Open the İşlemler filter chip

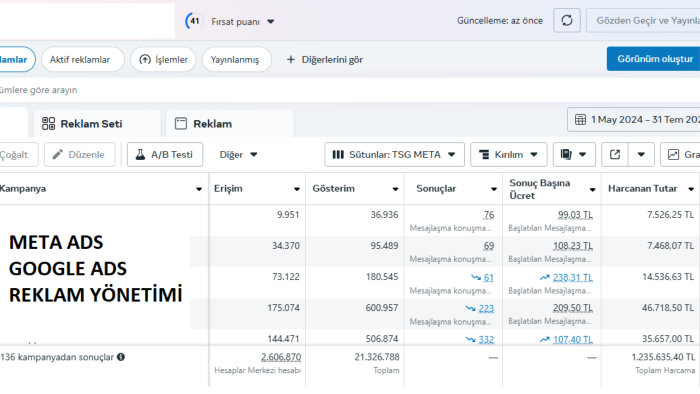coord(163,59)
